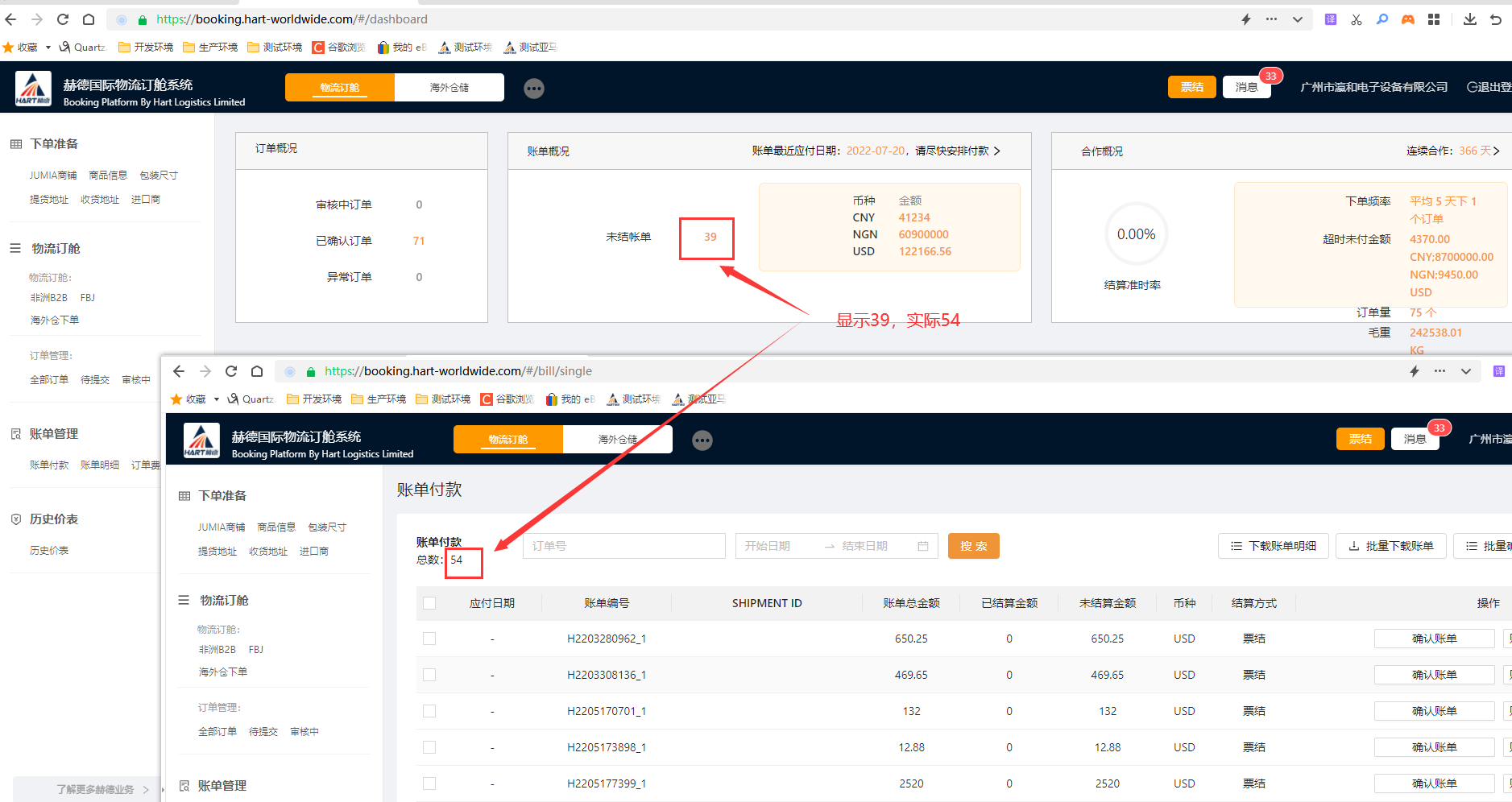
Task: Select checkbox for bill H2205170701_1
Action: coord(429,711)
